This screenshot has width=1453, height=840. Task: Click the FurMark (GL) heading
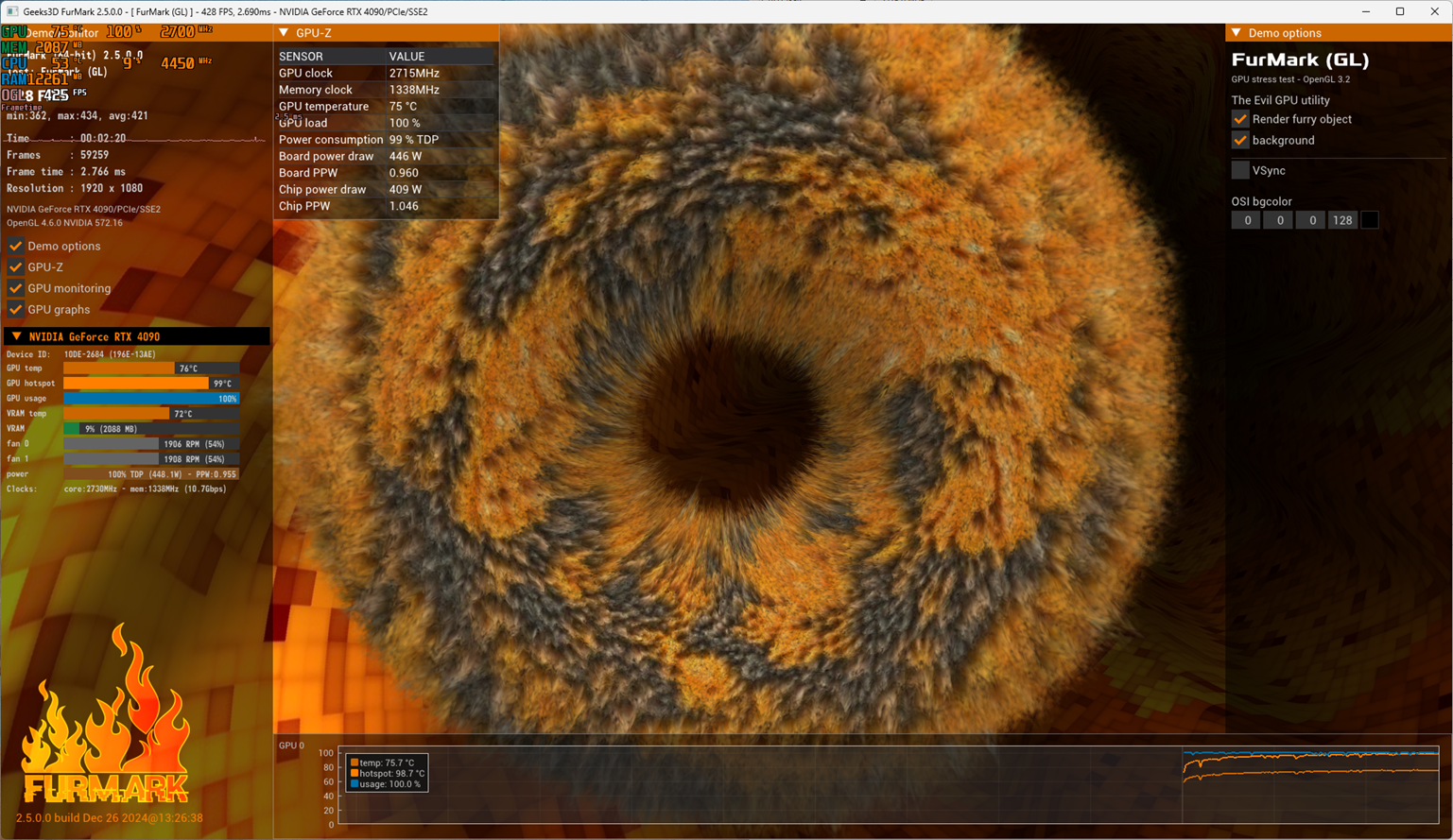1300,60
